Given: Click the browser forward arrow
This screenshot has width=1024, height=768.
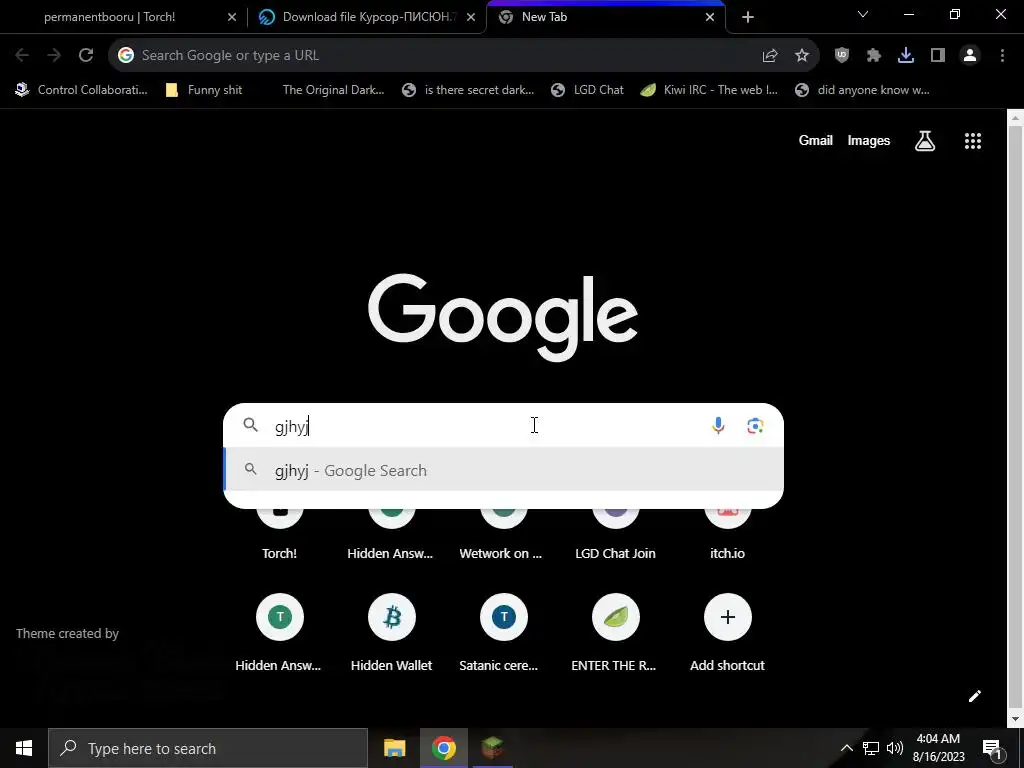Looking at the screenshot, I should 54,56.
